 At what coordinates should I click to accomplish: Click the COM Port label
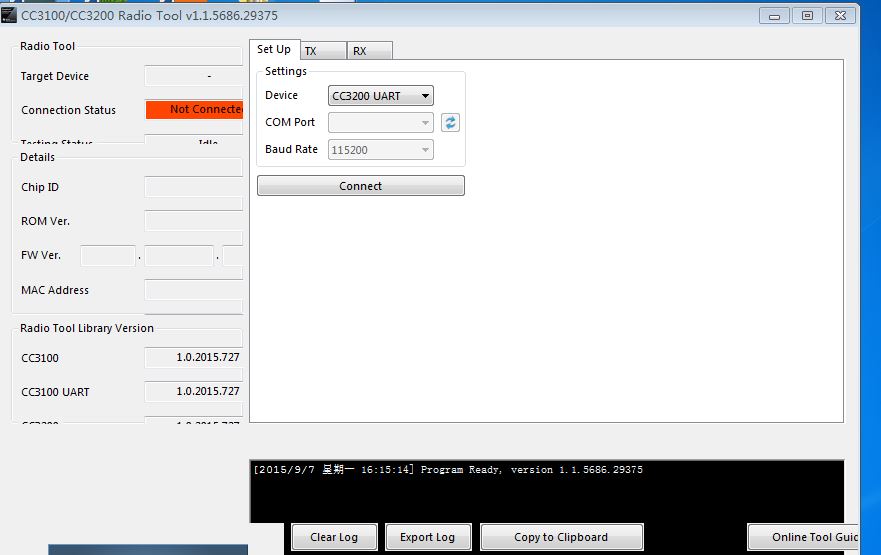(x=290, y=122)
